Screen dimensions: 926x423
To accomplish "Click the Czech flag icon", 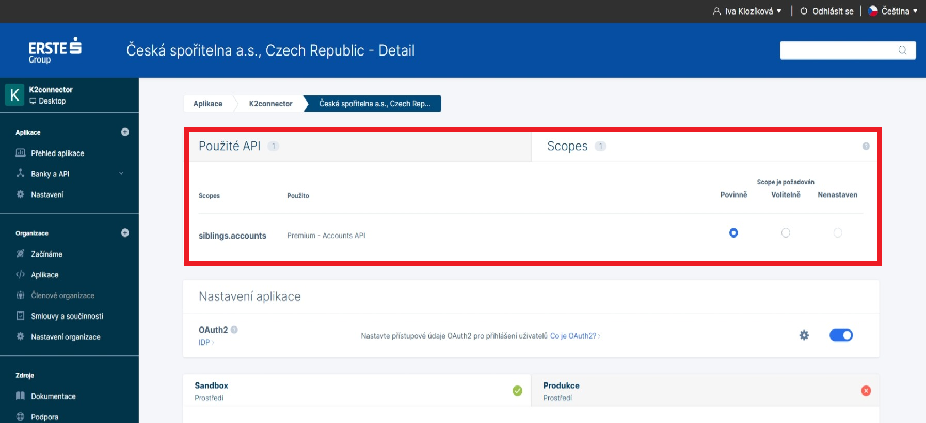I will 873,11.
